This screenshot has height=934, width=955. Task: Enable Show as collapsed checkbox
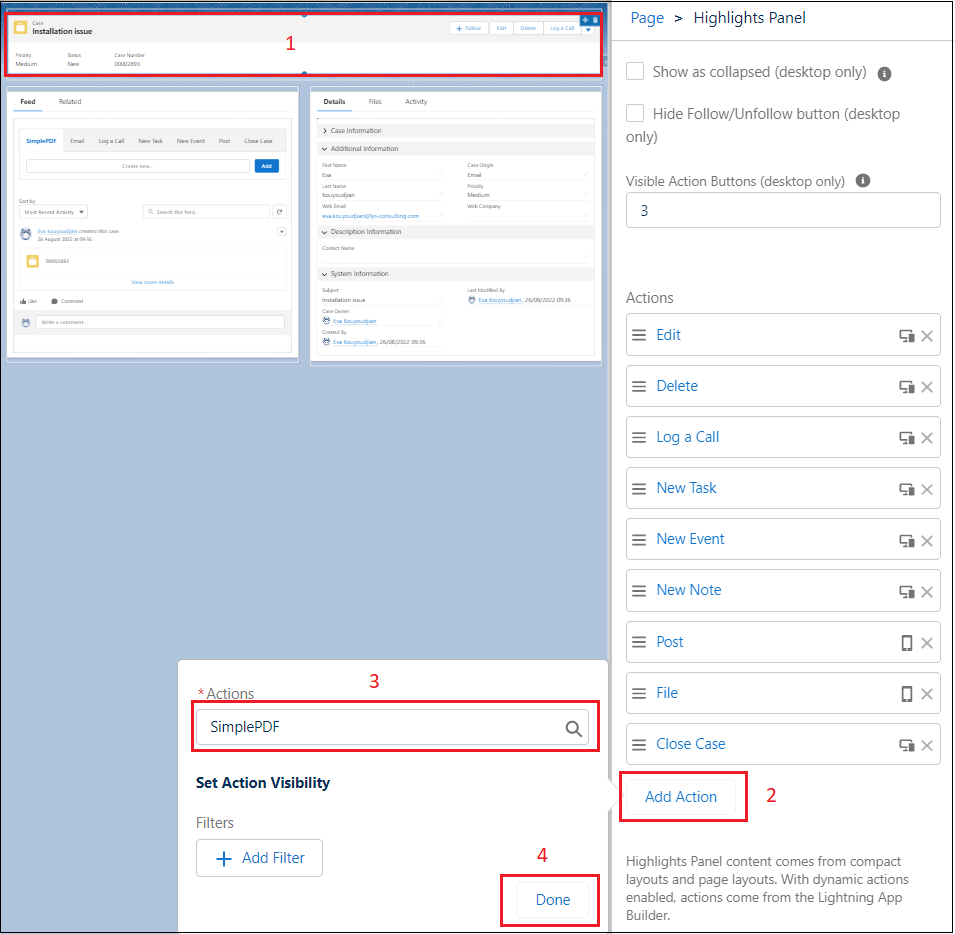pyautogui.click(x=635, y=71)
